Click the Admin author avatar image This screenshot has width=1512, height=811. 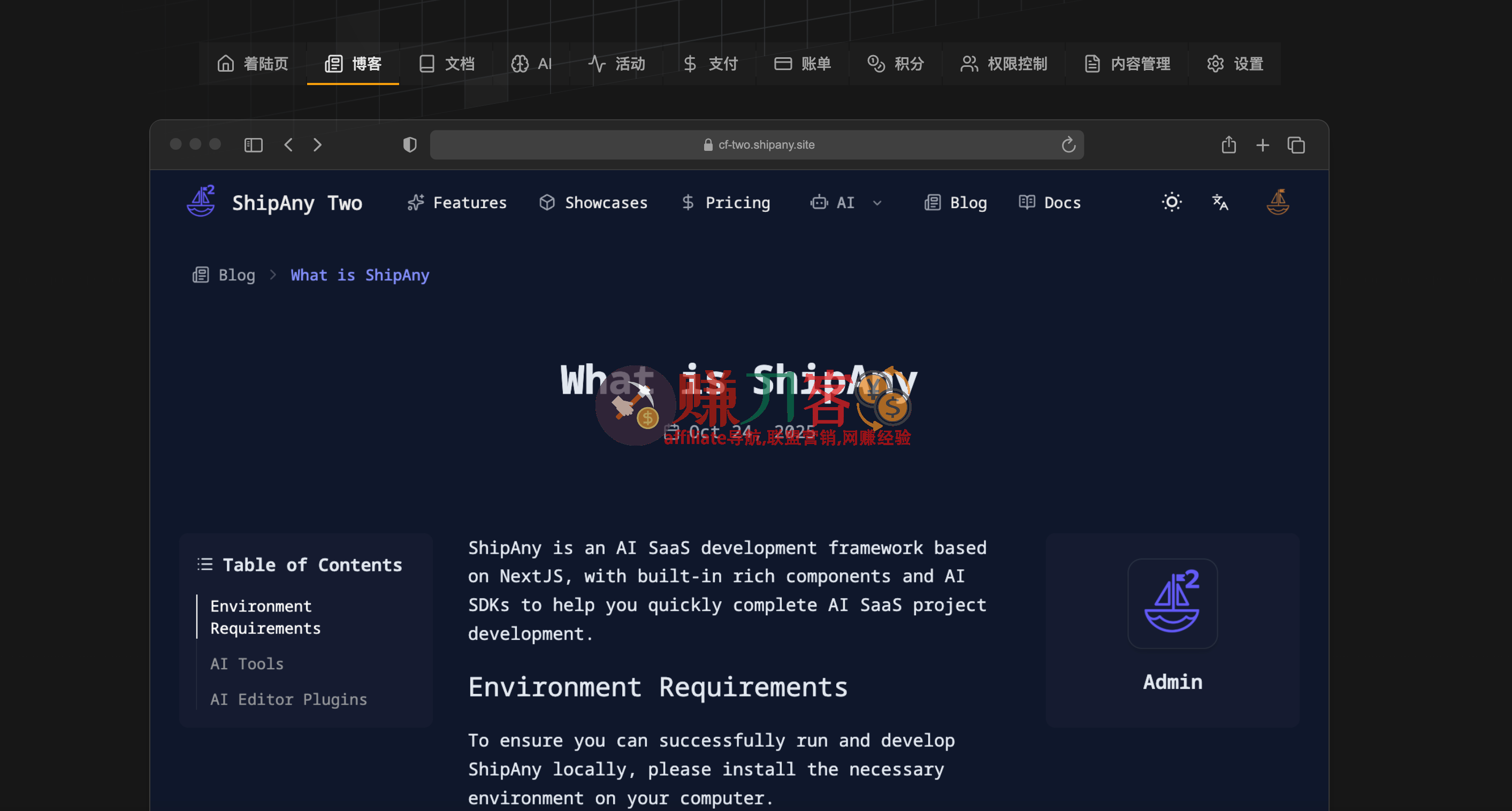(1172, 603)
